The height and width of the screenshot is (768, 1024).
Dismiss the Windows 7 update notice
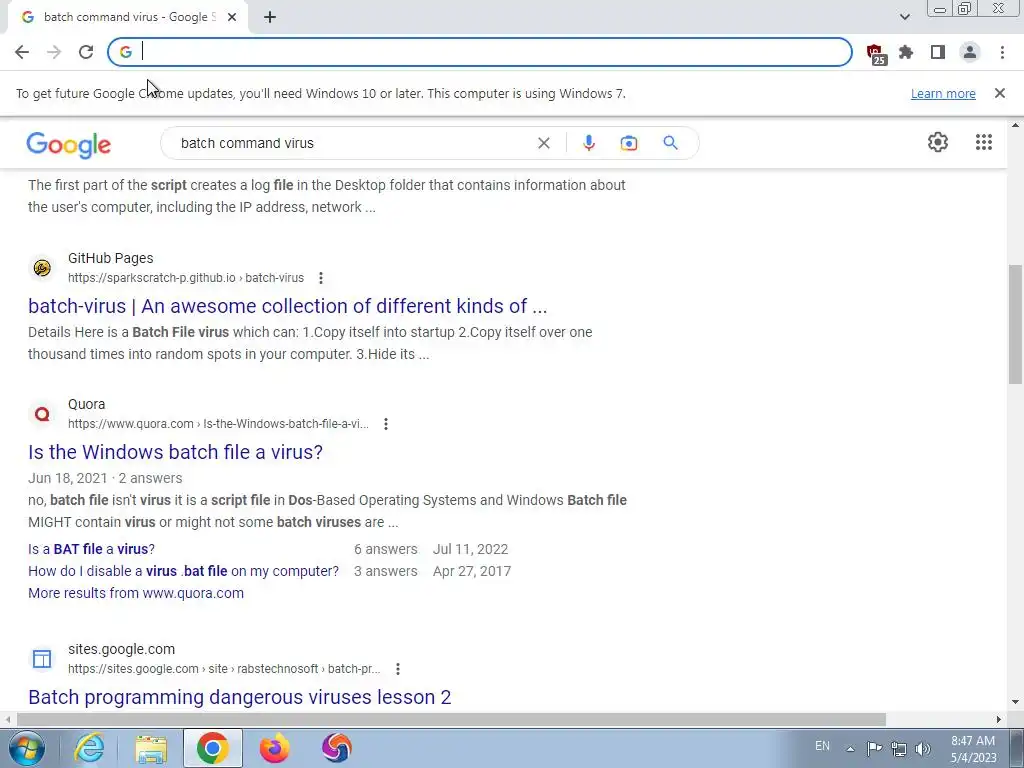click(999, 93)
